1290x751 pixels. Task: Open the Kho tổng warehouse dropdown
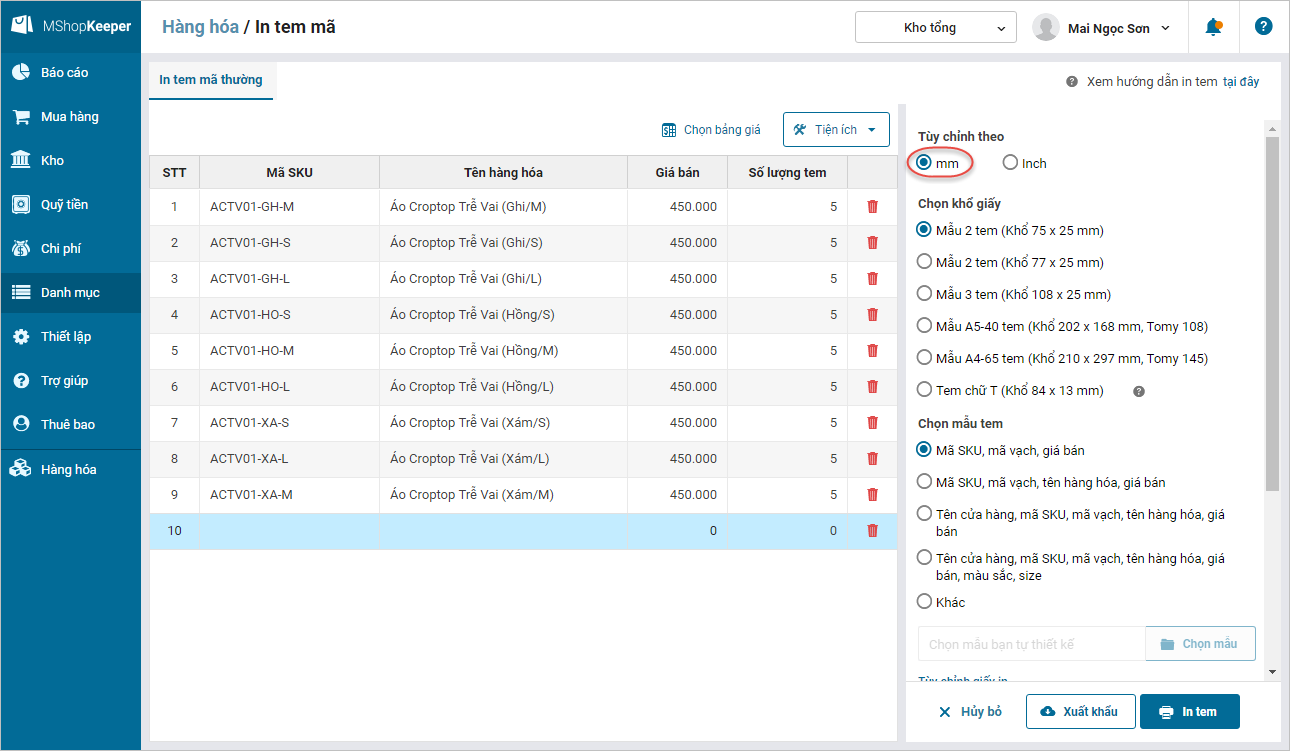[935, 28]
